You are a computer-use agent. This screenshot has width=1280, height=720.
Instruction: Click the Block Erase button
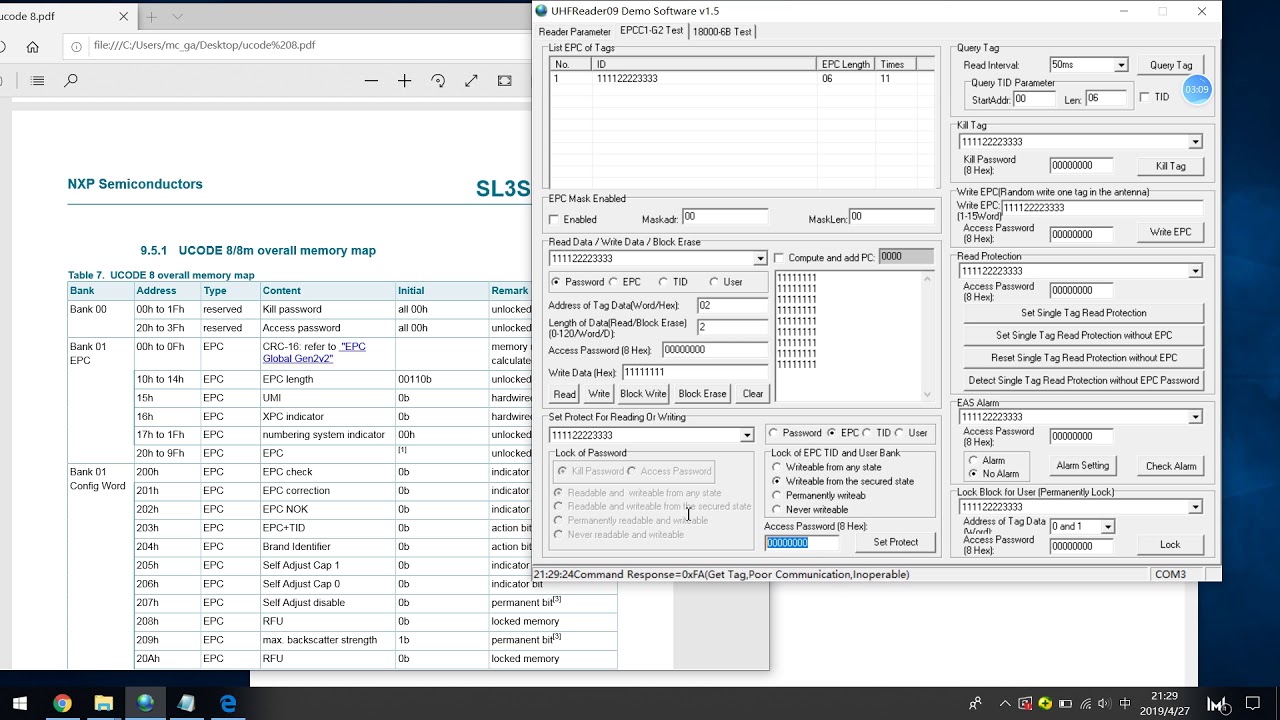[702, 394]
